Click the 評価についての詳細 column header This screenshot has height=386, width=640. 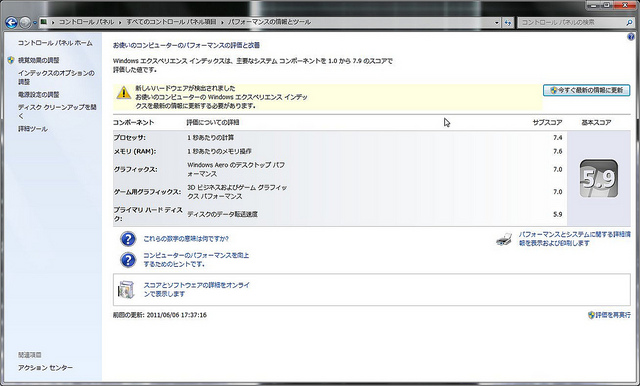pyautogui.click(x=213, y=122)
